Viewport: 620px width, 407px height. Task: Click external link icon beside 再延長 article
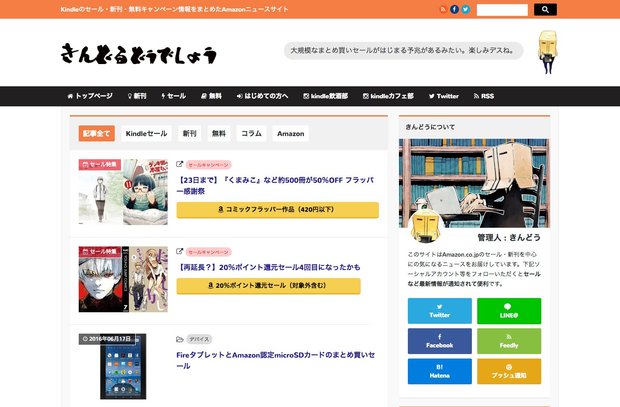coord(180,252)
